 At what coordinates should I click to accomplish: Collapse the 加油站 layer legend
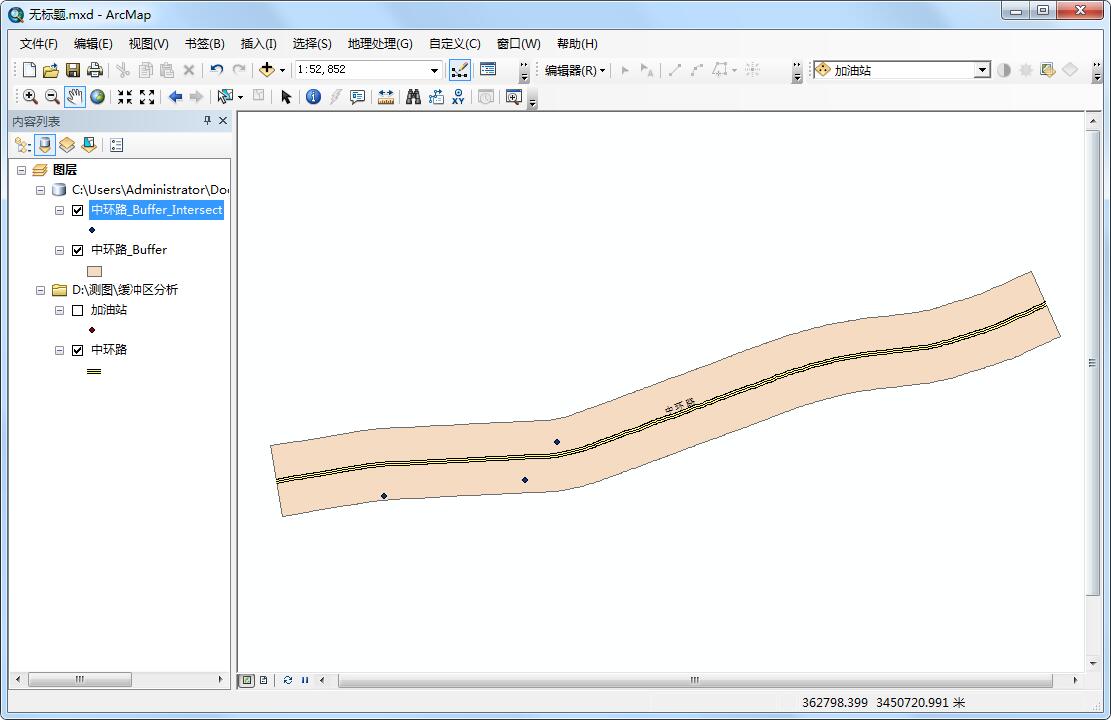[x=60, y=310]
